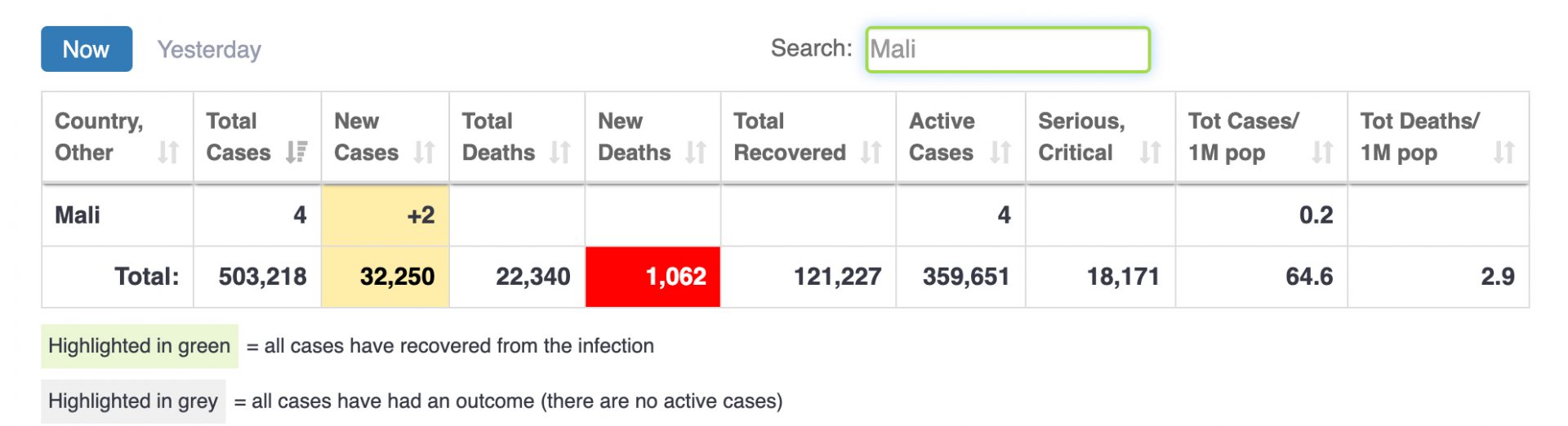Switch to the Now tab
This screenshot has width=1568, height=426.
click(87, 49)
